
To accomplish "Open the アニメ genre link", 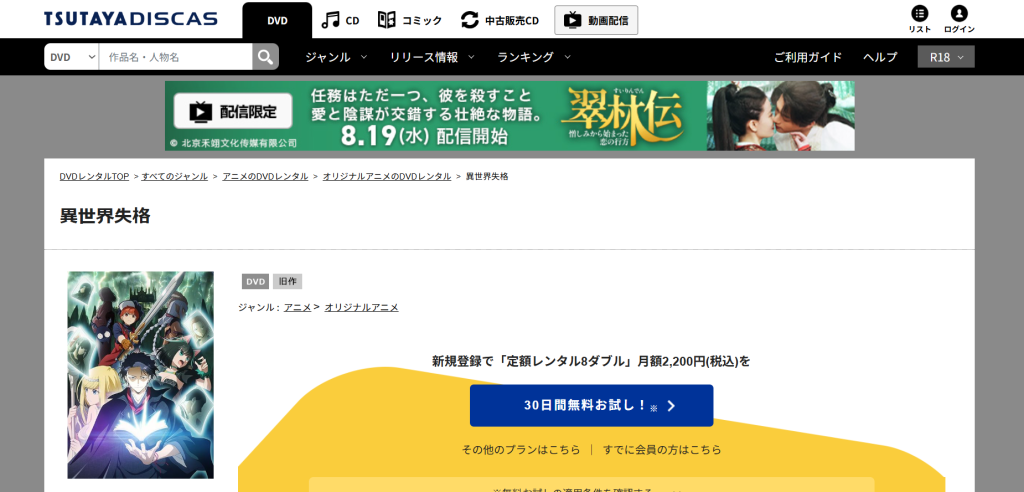I will [x=297, y=307].
